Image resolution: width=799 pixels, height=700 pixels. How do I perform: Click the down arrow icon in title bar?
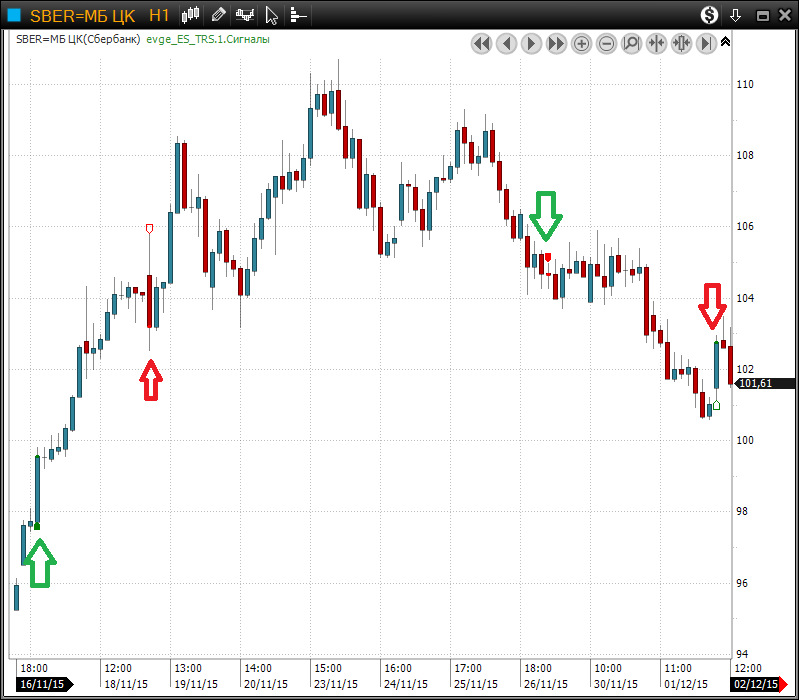[736, 15]
